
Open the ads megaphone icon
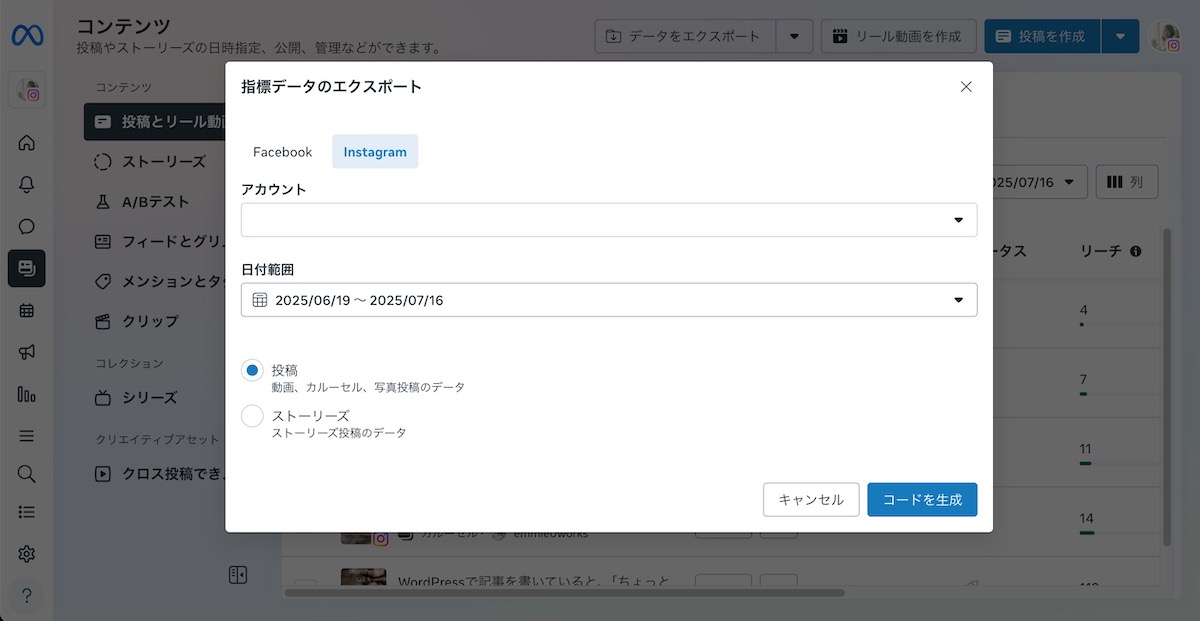27,352
